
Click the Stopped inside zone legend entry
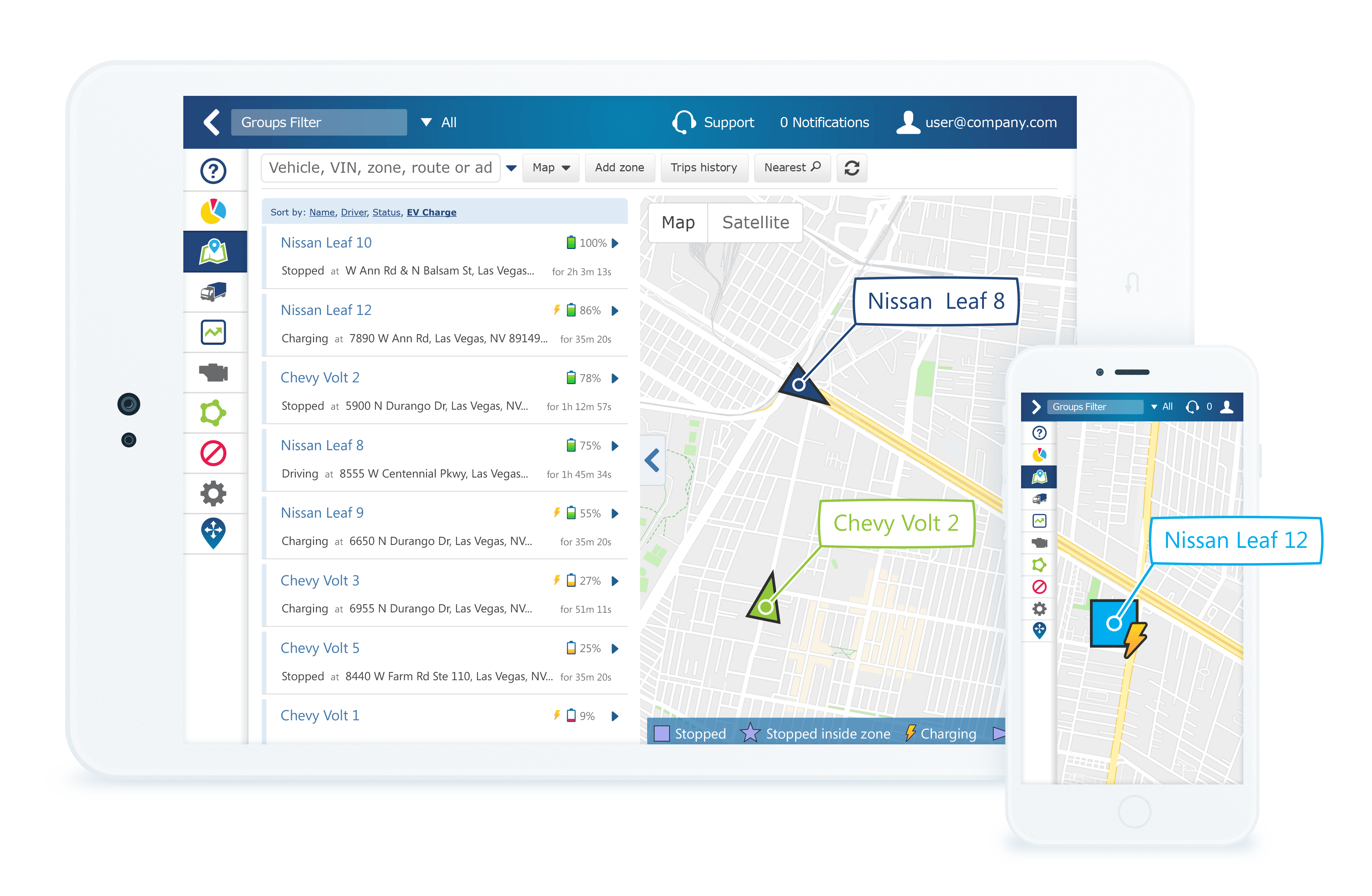816,733
